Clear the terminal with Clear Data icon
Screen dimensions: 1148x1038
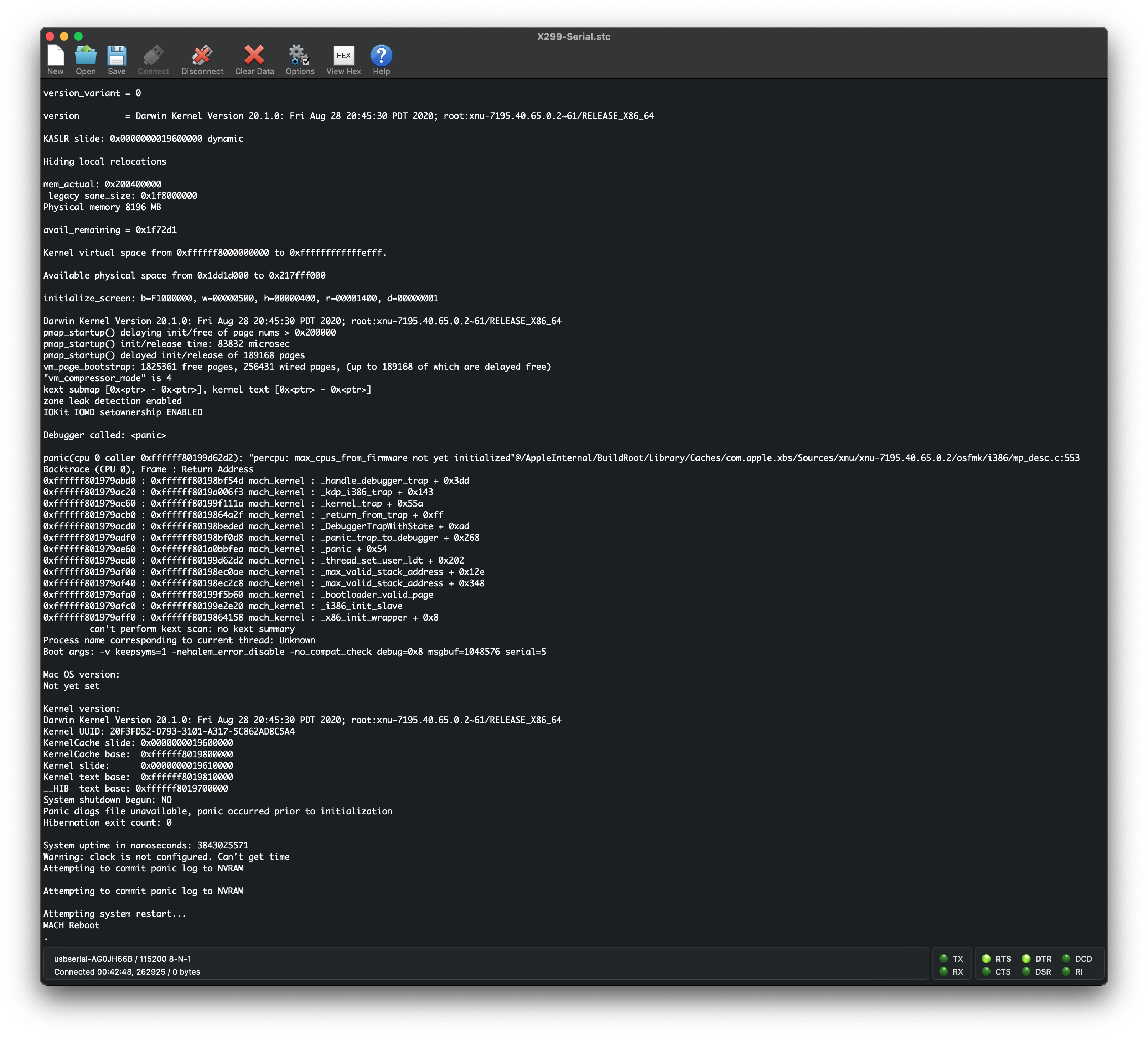coord(254,56)
